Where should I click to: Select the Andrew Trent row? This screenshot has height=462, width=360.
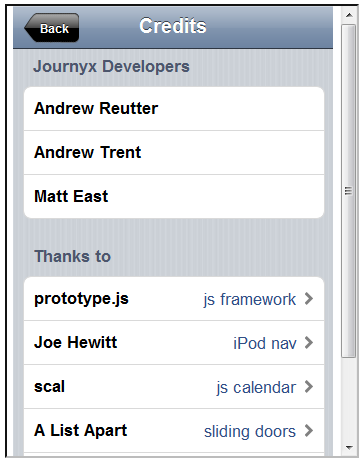point(174,153)
